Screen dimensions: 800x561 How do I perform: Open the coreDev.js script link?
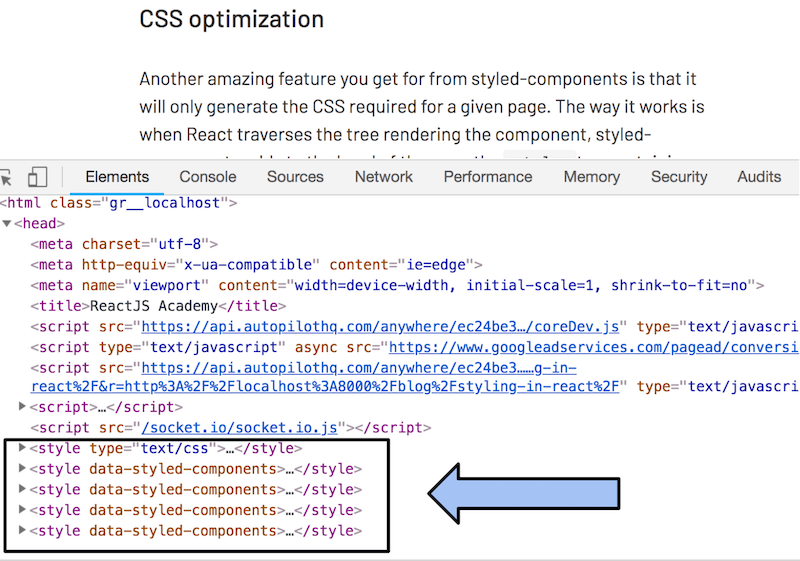click(x=380, y=326)
